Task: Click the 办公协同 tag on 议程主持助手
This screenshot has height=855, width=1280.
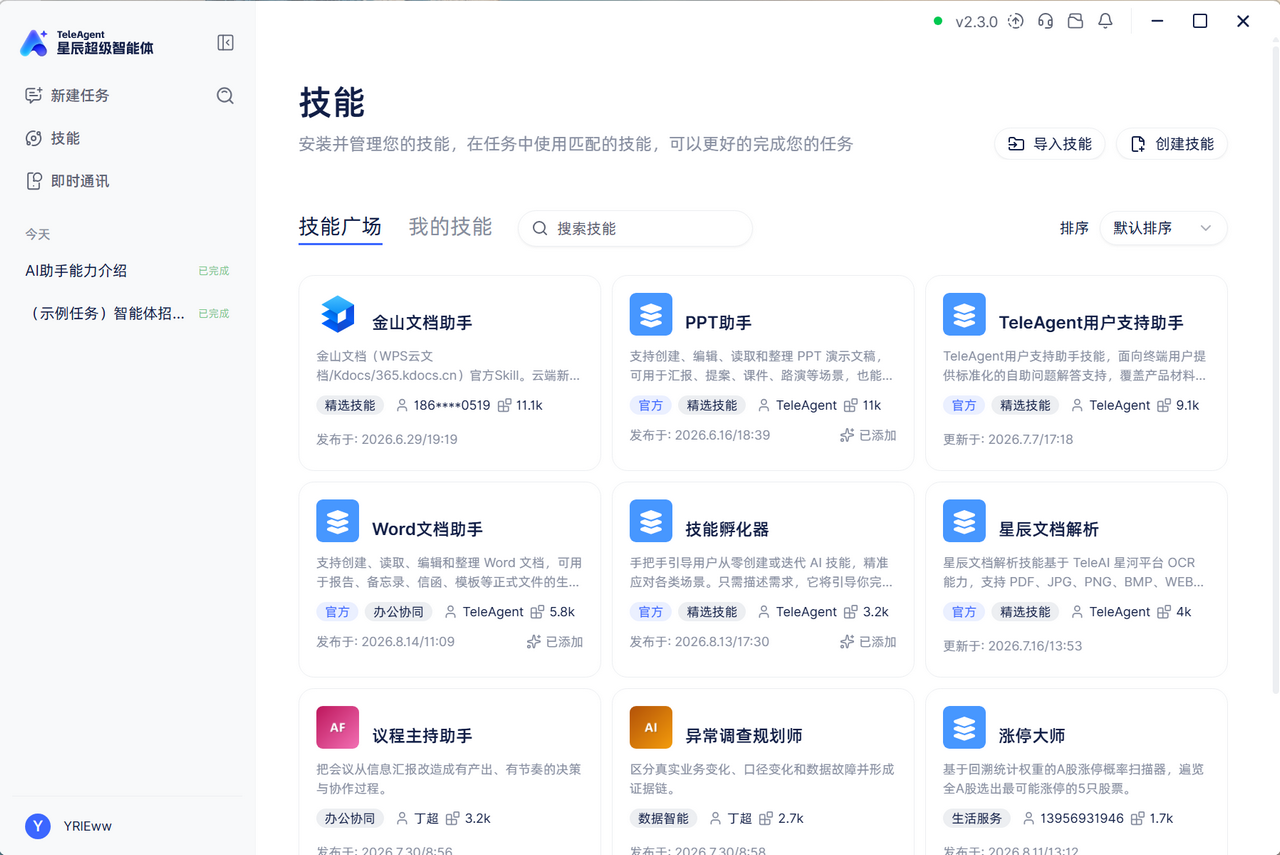Action: click(x=350, y=818)
